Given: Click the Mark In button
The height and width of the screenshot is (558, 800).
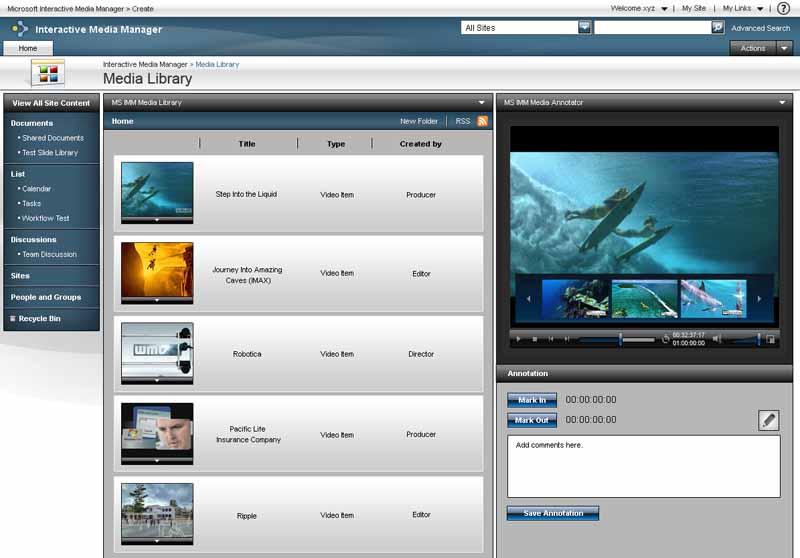Looking at the screenshot, I should tap(531, 400).
